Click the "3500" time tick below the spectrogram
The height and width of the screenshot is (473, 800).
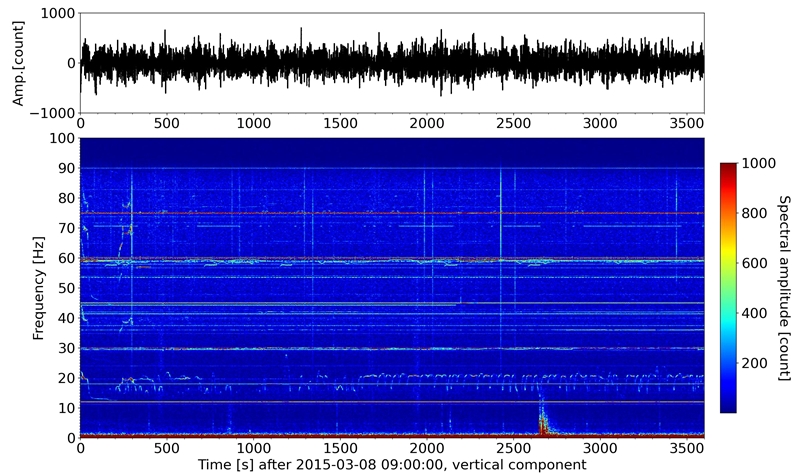pos(687,449)
